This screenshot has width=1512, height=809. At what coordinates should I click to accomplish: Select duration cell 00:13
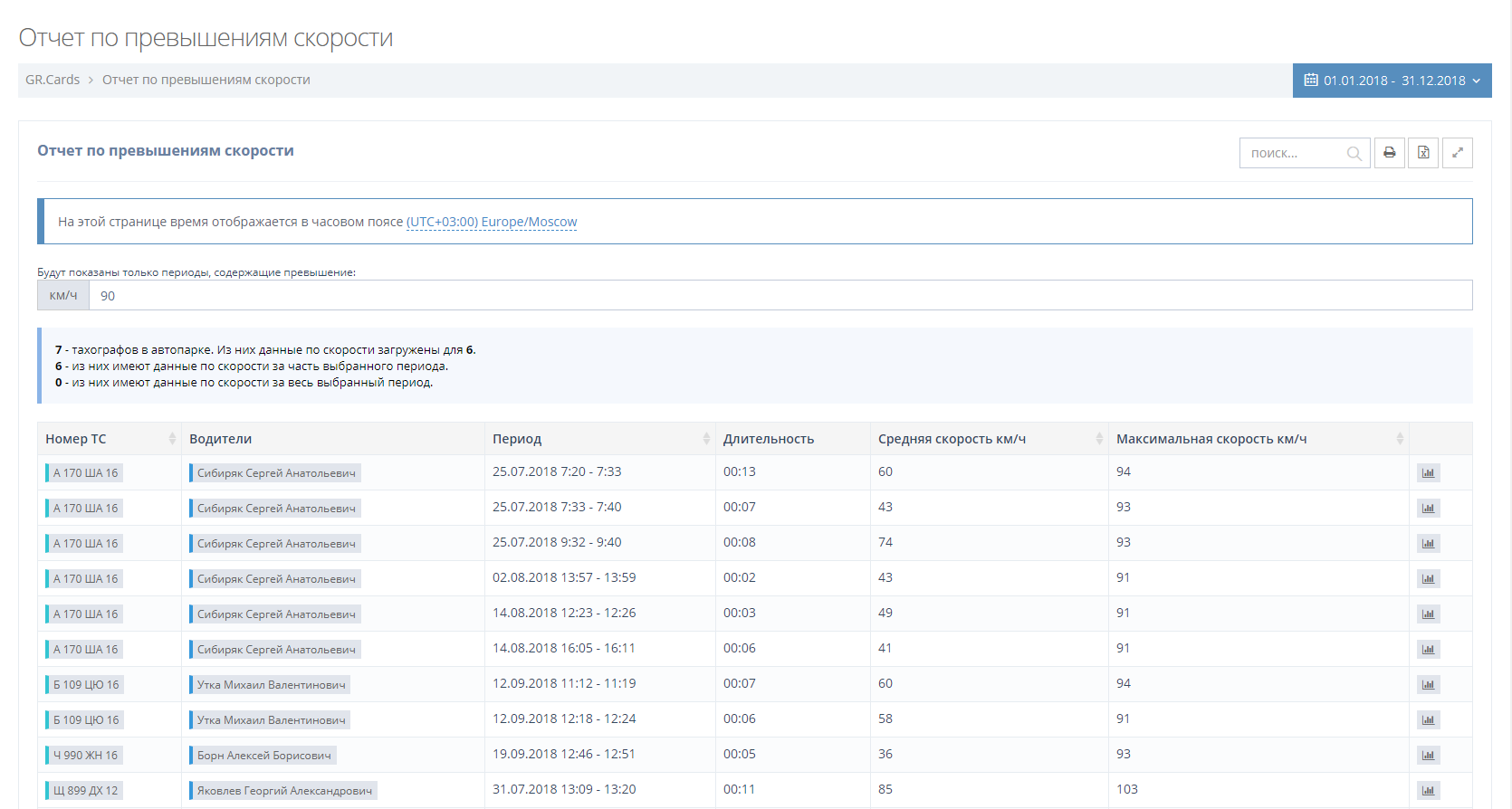tap(740, 471)
